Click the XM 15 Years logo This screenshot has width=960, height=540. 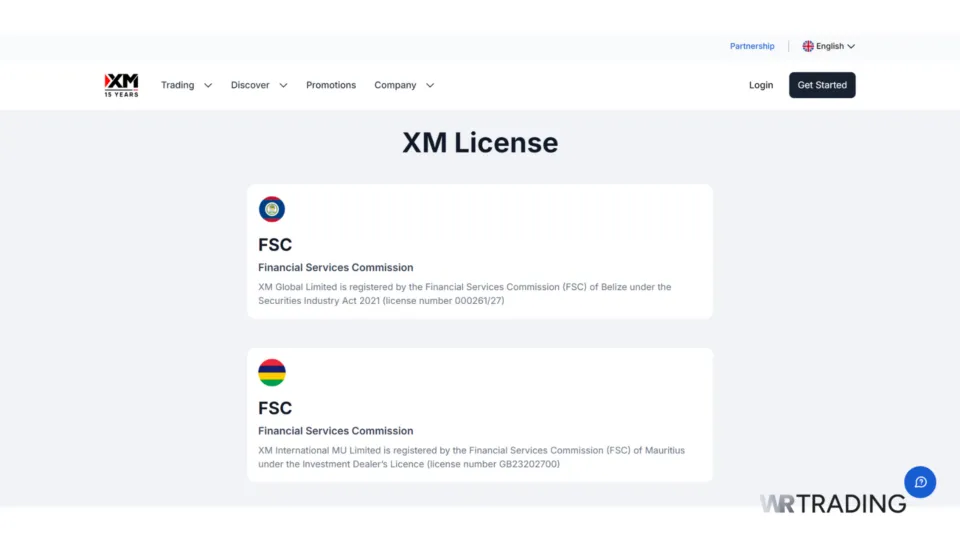pyautogui.click(x=121, y=85)
